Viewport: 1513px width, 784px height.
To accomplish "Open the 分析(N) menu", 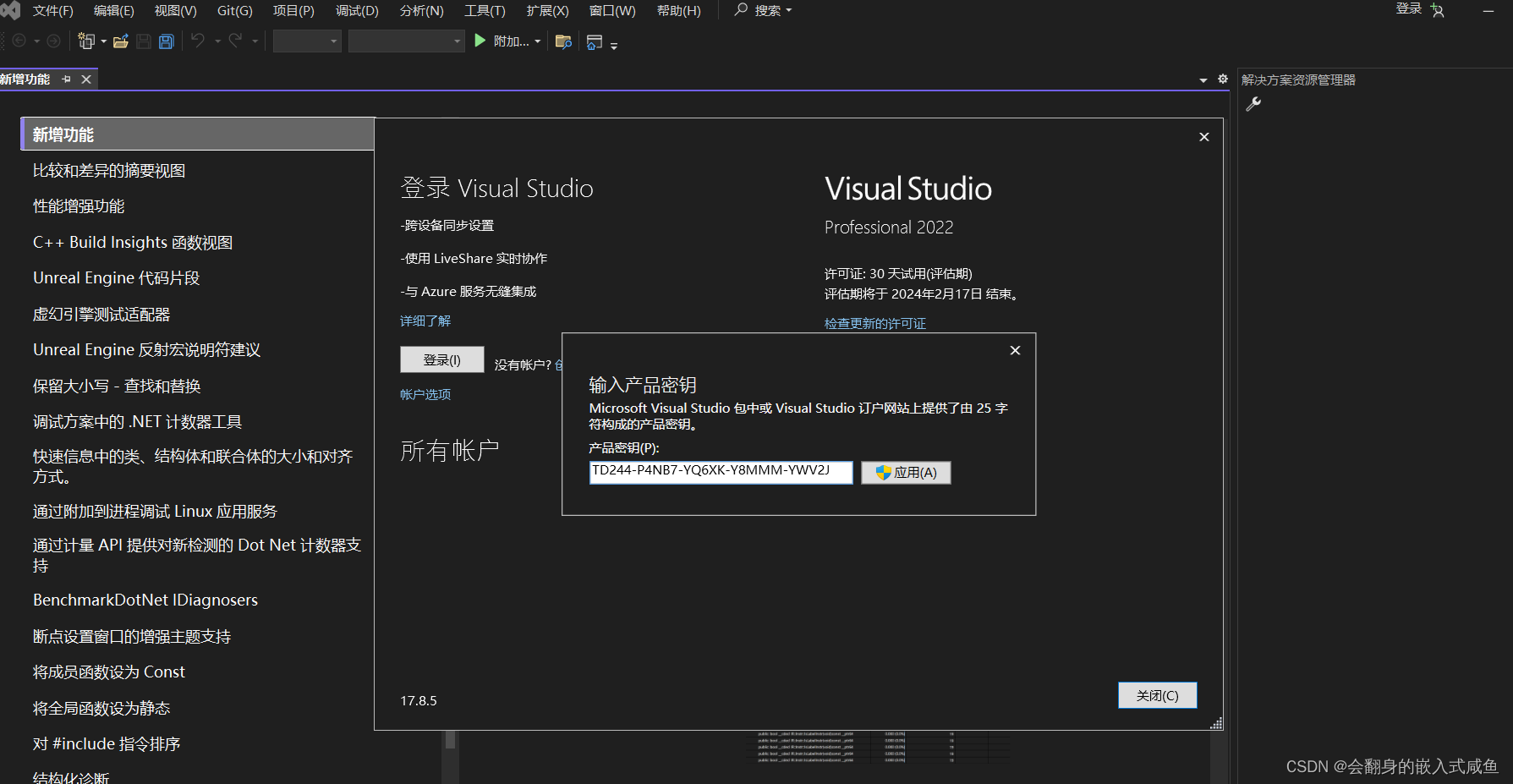I will (x=421, y=10).
